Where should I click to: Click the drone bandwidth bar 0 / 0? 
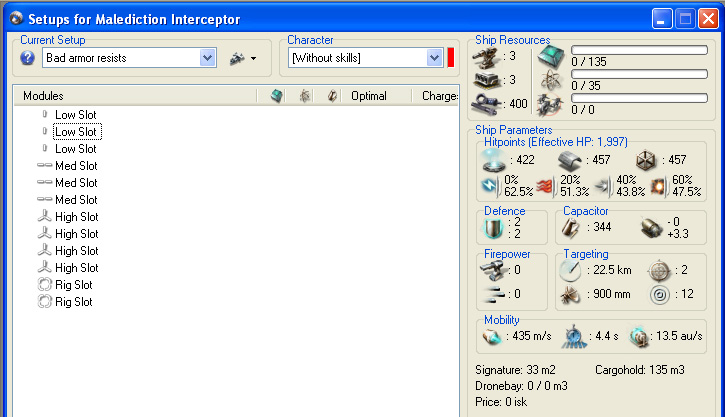tap(639, 98)
